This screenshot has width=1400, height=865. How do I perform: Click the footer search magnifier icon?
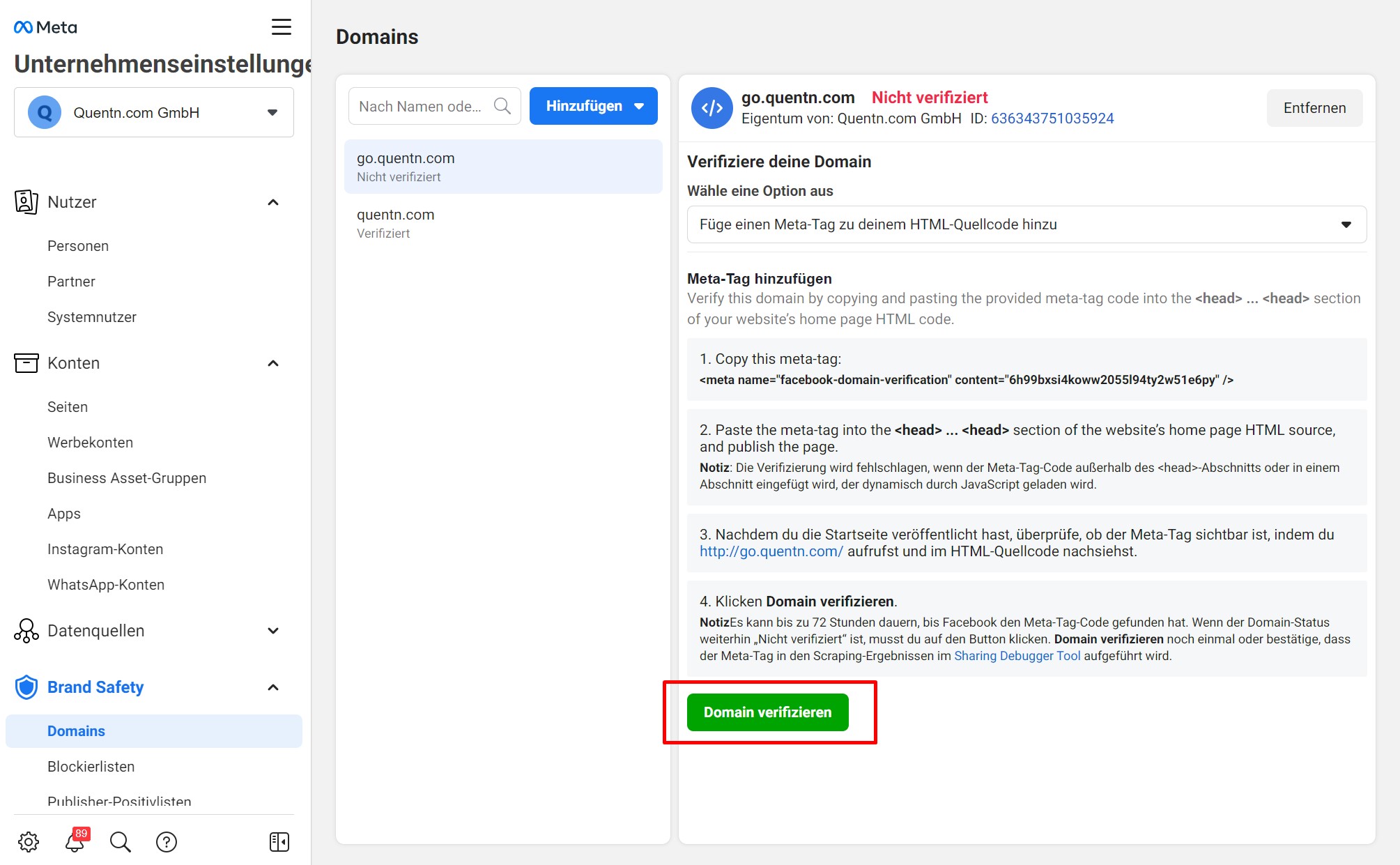121,842
